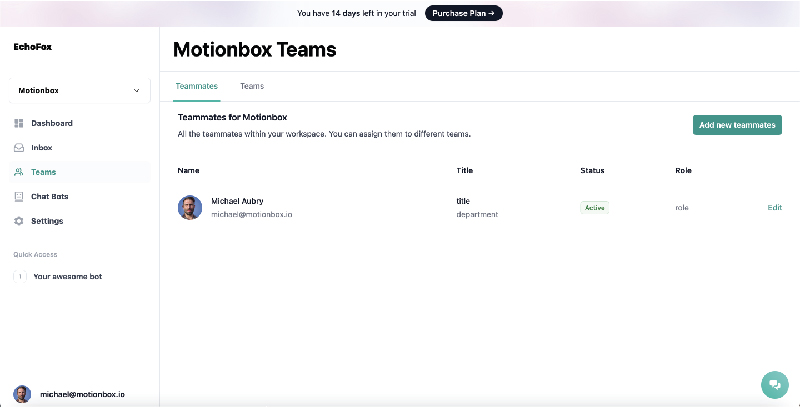Open Your awesome bot quick access
Screen dimensions: 801x408
68,276
